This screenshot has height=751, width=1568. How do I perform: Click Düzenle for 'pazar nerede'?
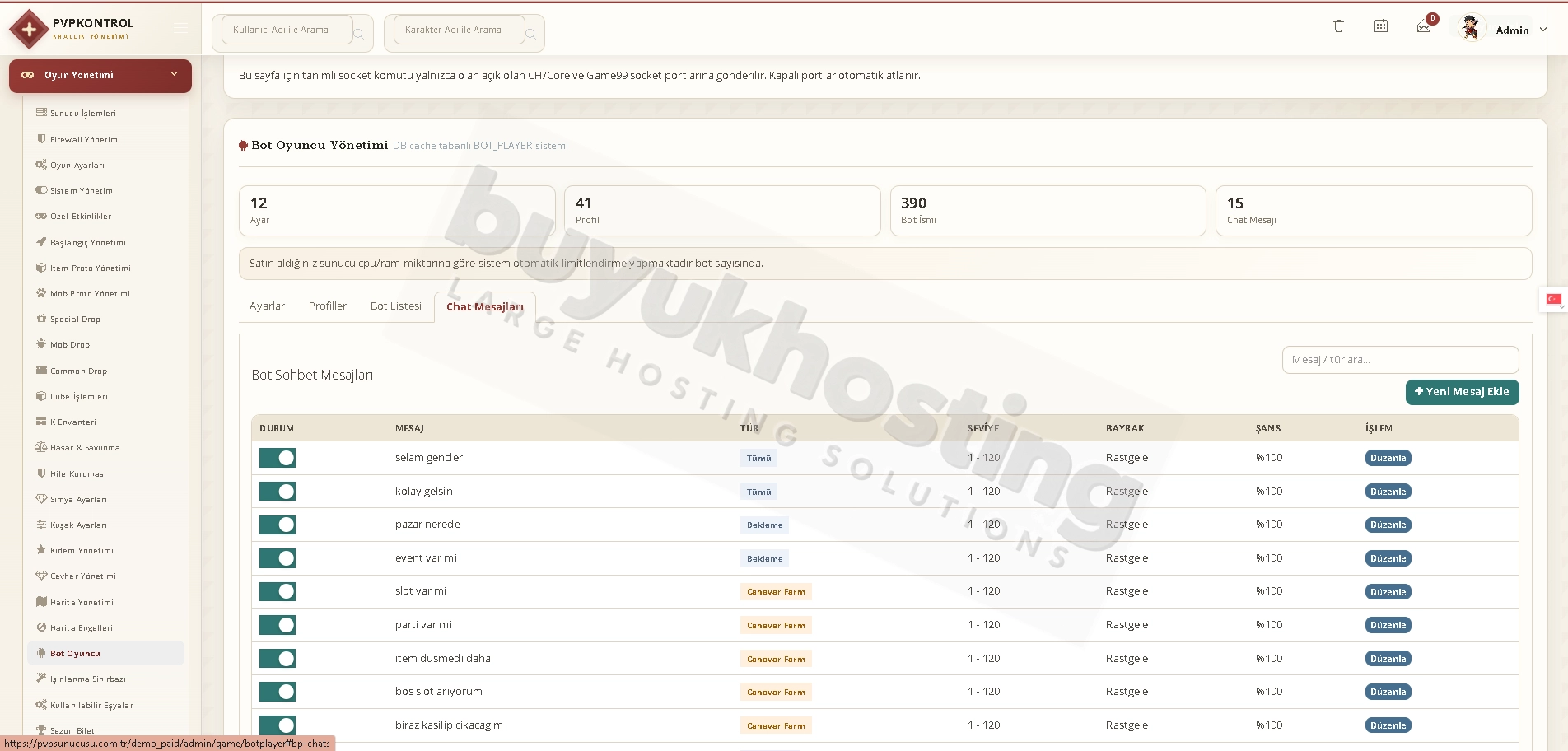tap(1388, 525)
